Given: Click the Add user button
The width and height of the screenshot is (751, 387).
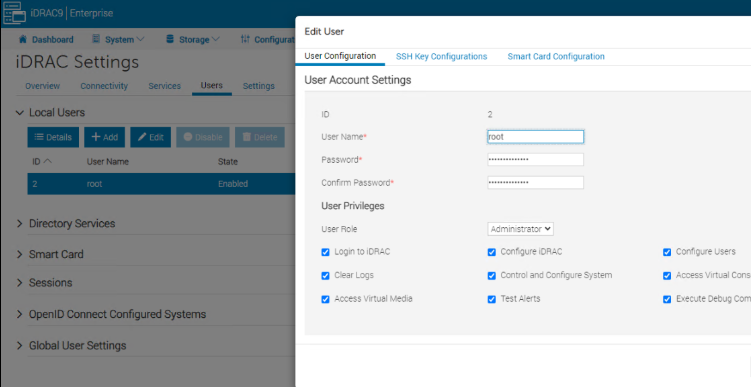Looking at the screenshot, I should tap(104, 137).
